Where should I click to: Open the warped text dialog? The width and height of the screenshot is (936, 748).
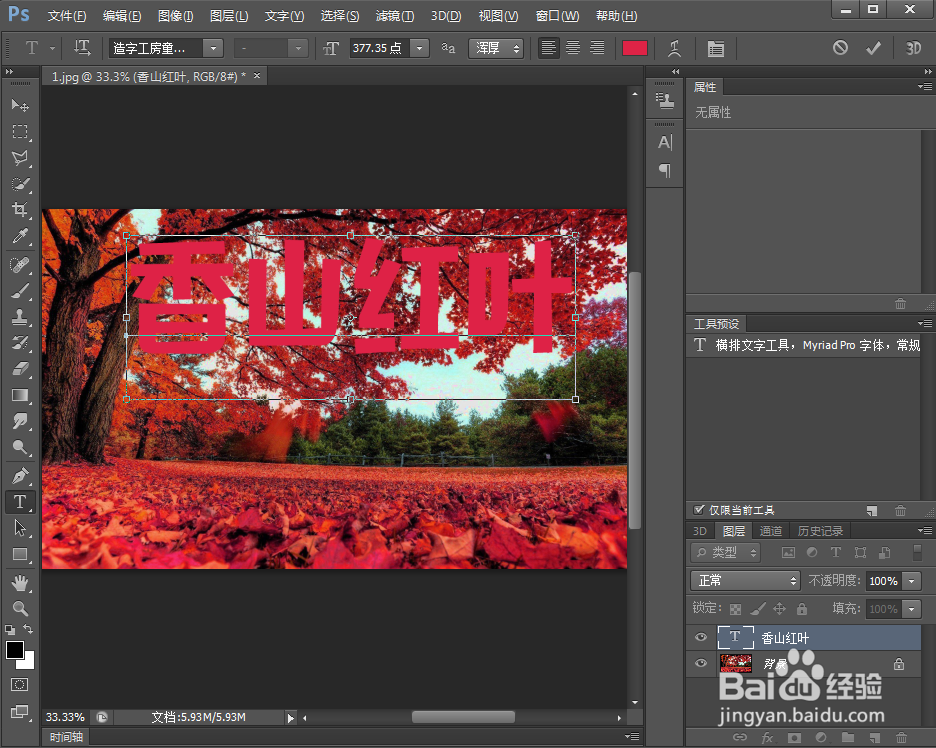click(675, 48)
